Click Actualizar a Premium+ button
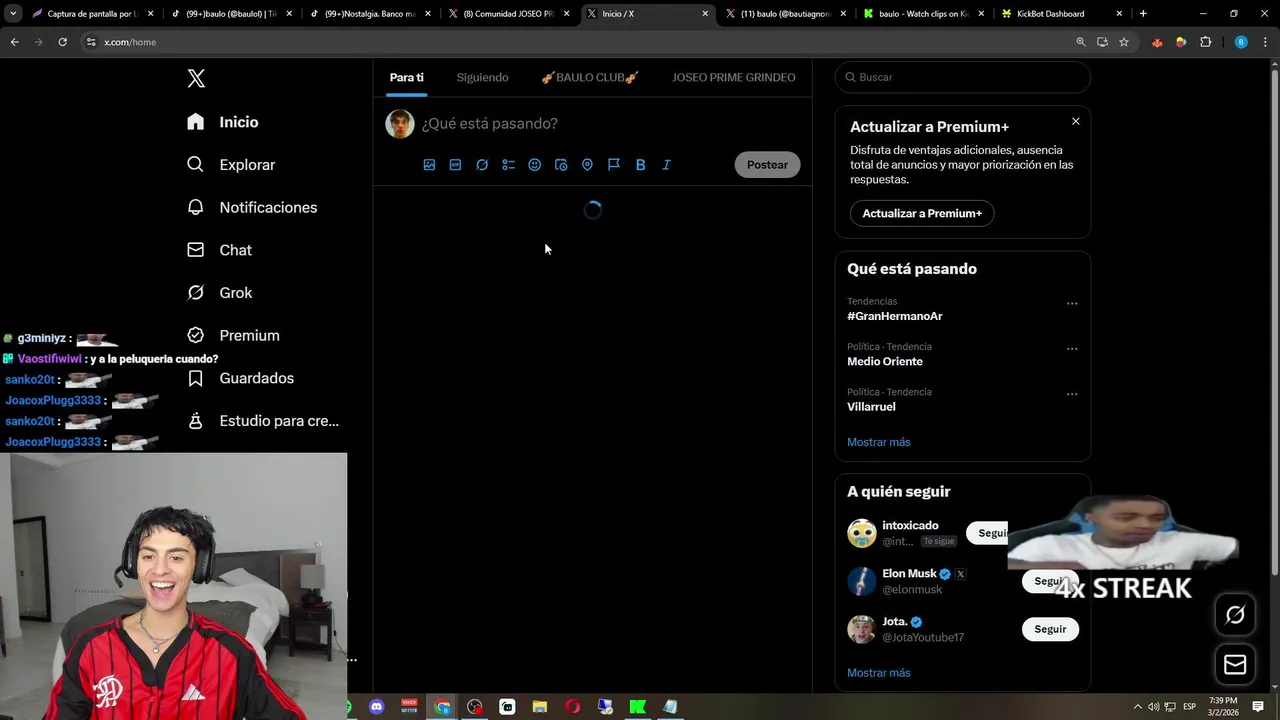 point(922,213)
